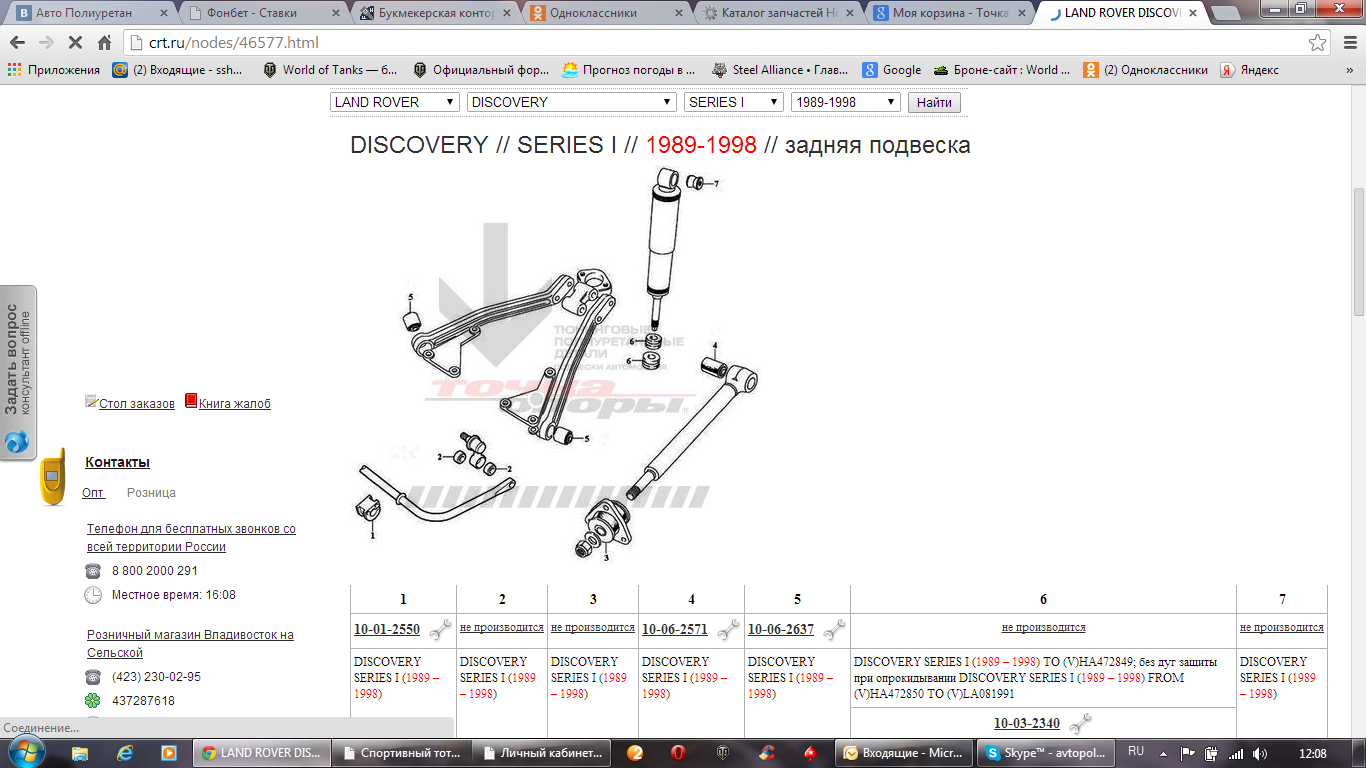Open World of Tanks taskbar icon

point(722,753)
